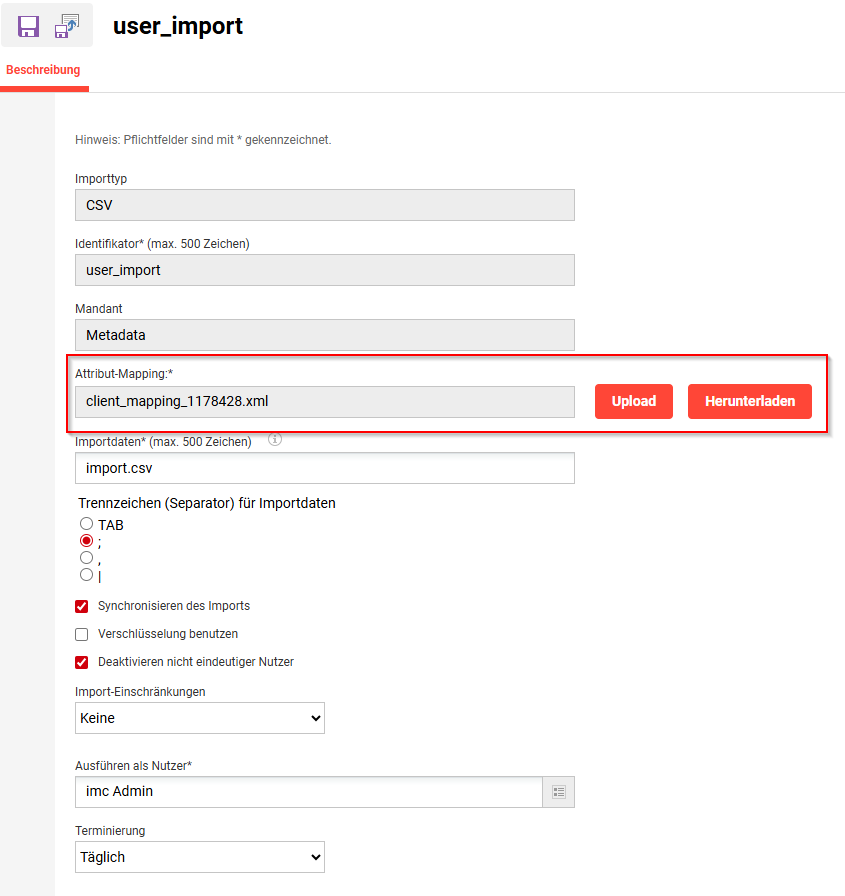Uncheck Deaktivieren nicht eindeutiger Nutzer

click(82, 662)
